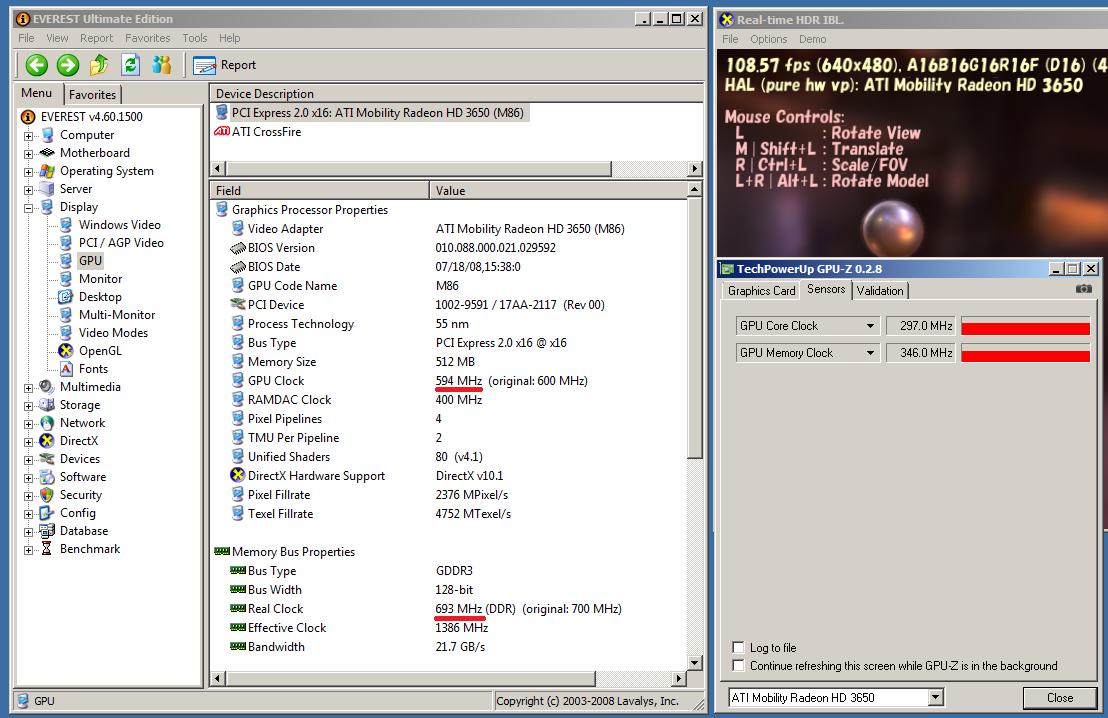Open the GPU Core Clock sensor dropdown
Screen dimensions: 1108x718
point(870,326)
